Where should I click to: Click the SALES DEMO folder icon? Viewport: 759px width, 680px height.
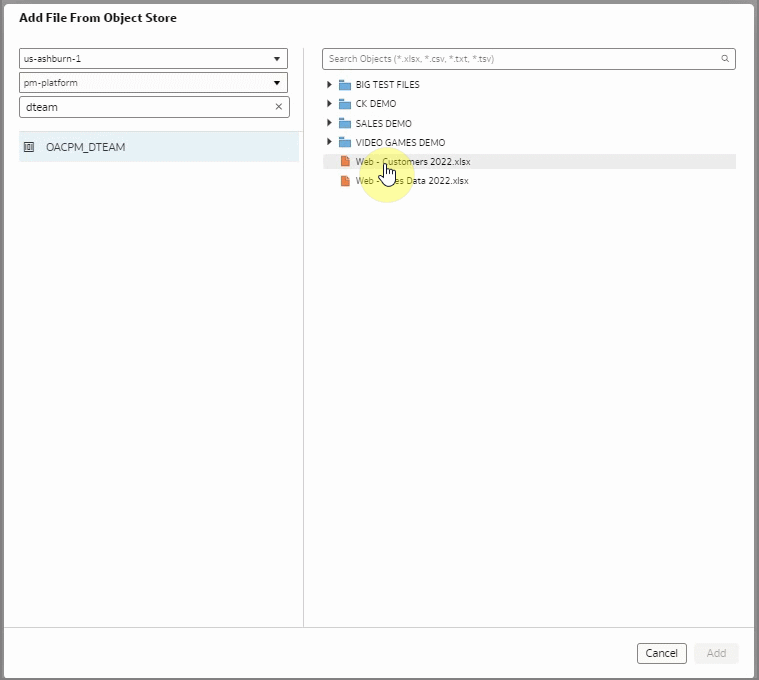point(345,123)
